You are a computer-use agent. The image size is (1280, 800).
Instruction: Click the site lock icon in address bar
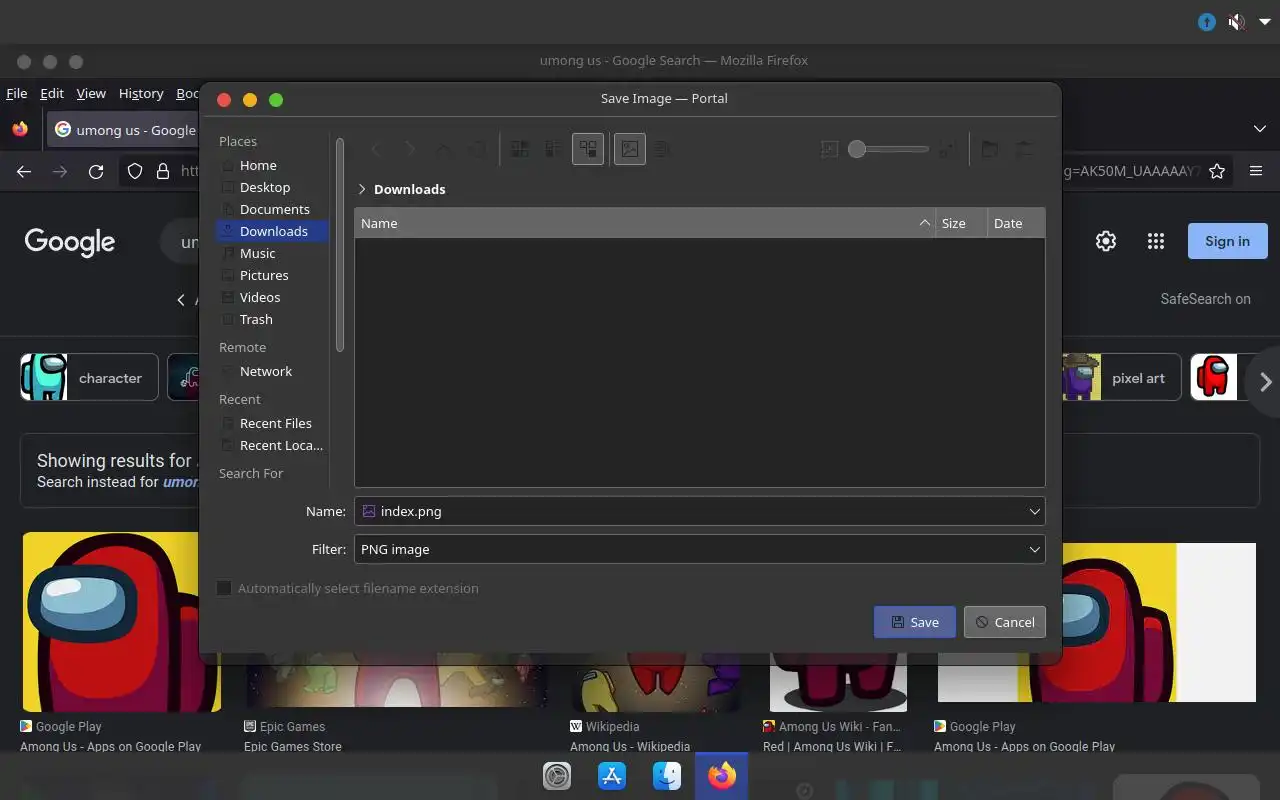click(163, 172)
